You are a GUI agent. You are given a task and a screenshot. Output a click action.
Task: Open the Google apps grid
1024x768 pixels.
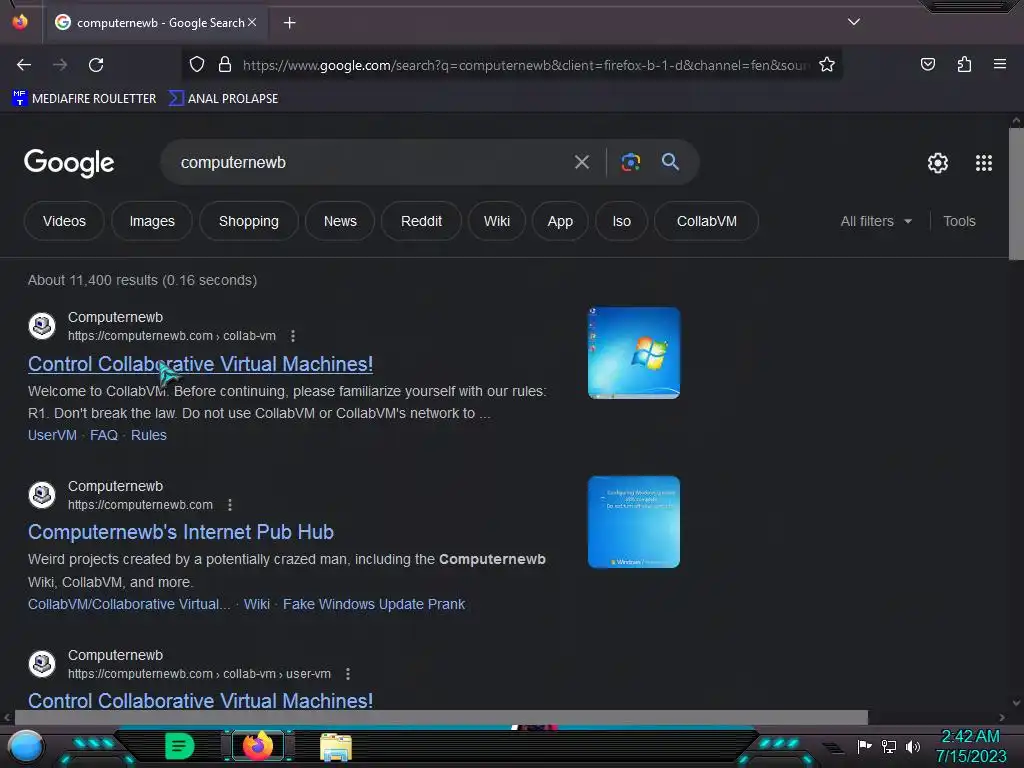[x=984, y=163]
